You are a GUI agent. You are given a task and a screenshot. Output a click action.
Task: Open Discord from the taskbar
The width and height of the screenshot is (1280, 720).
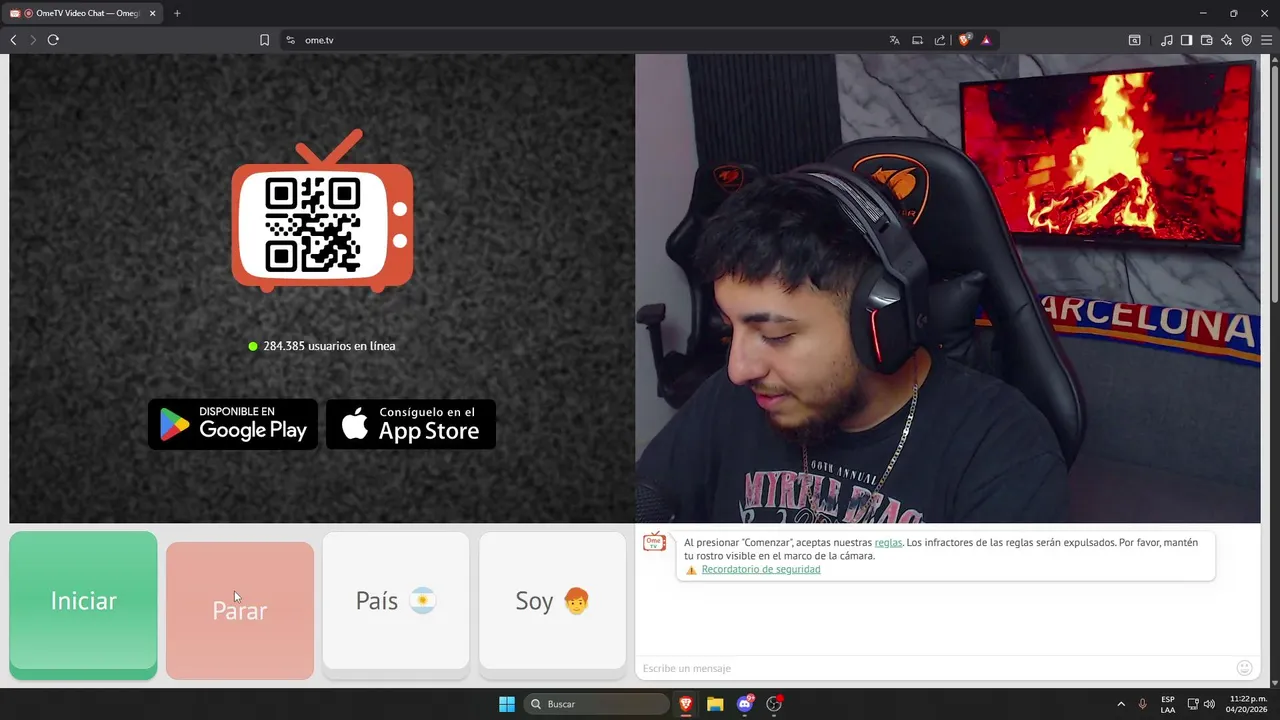[745, 704]
